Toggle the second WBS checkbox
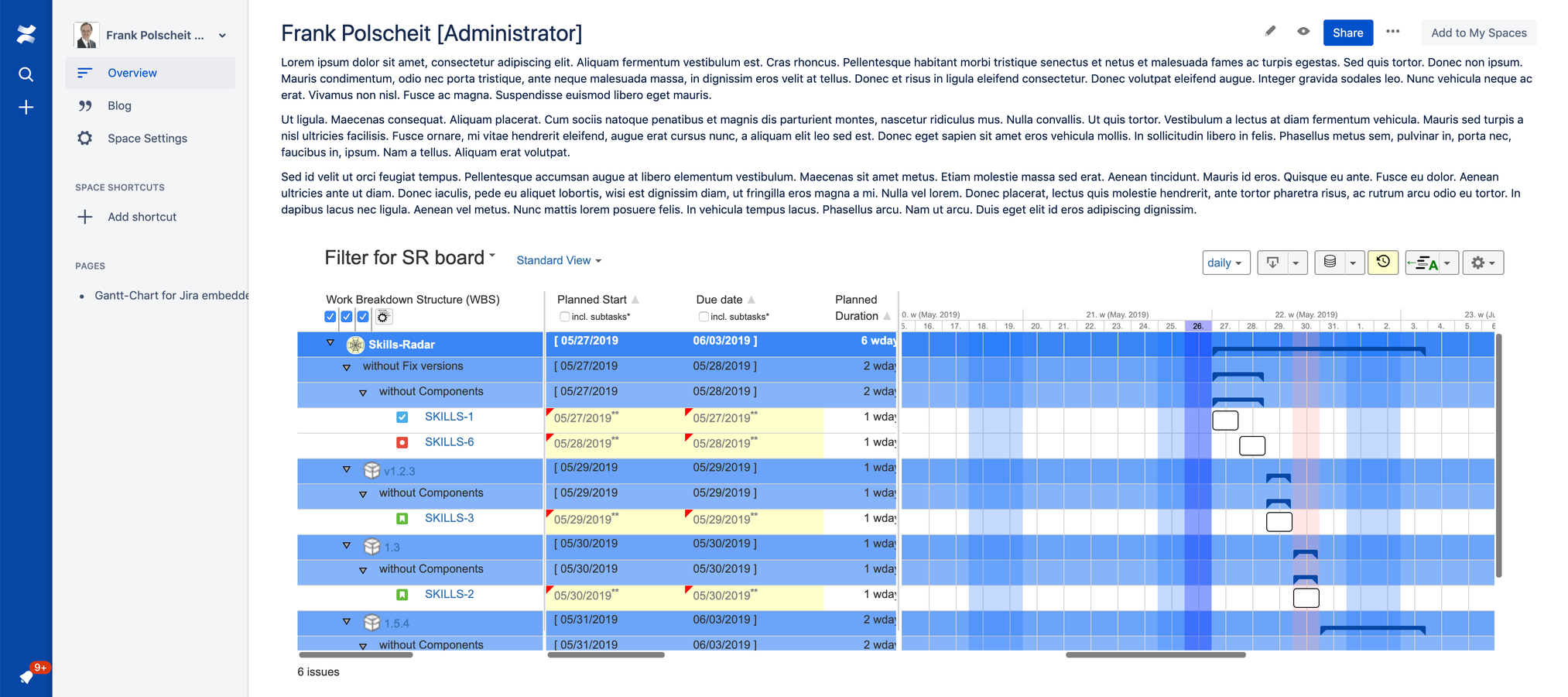The height and width of the screenshot is (697, 1568). coord(347,317)
